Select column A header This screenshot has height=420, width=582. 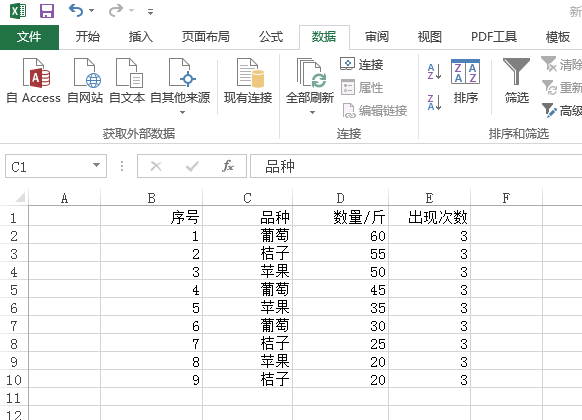[65, 198]
